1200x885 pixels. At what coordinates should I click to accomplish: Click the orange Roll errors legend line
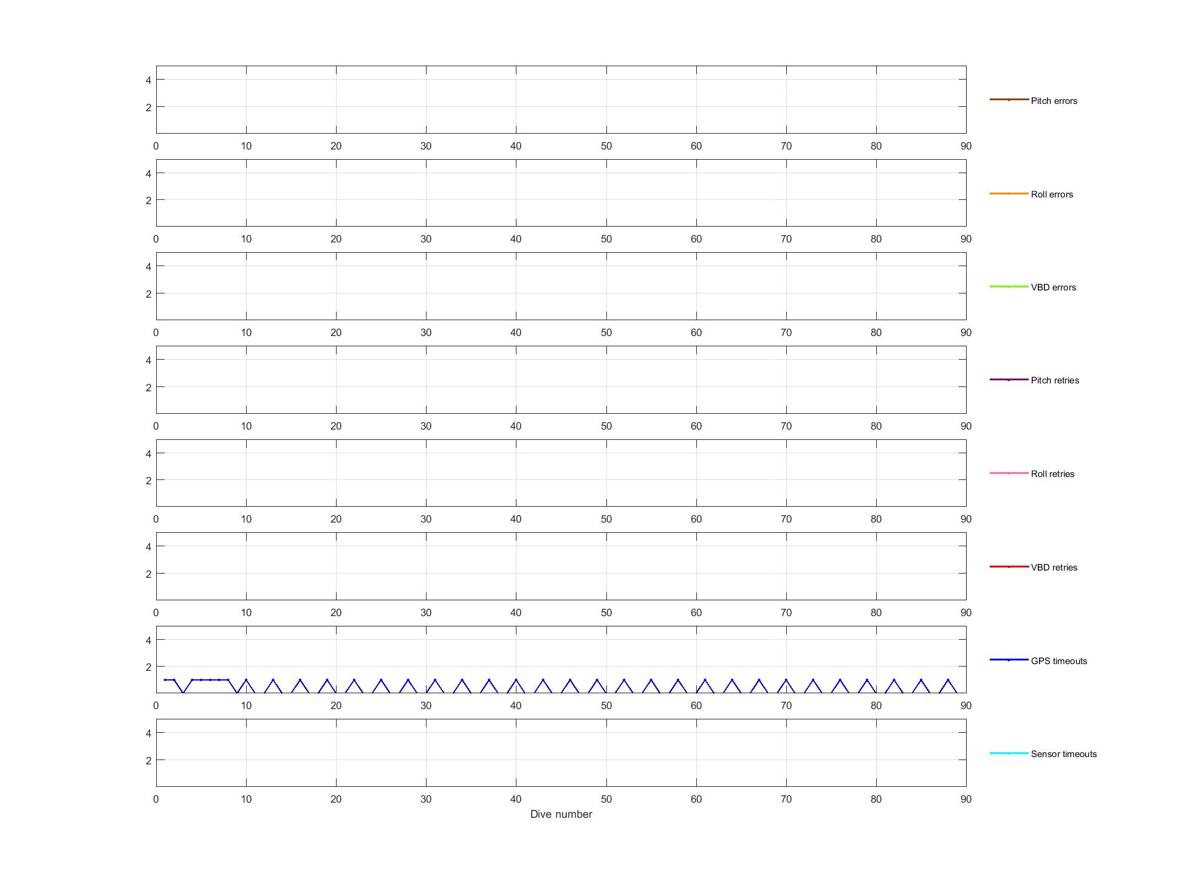click(x=1009, y=193)
